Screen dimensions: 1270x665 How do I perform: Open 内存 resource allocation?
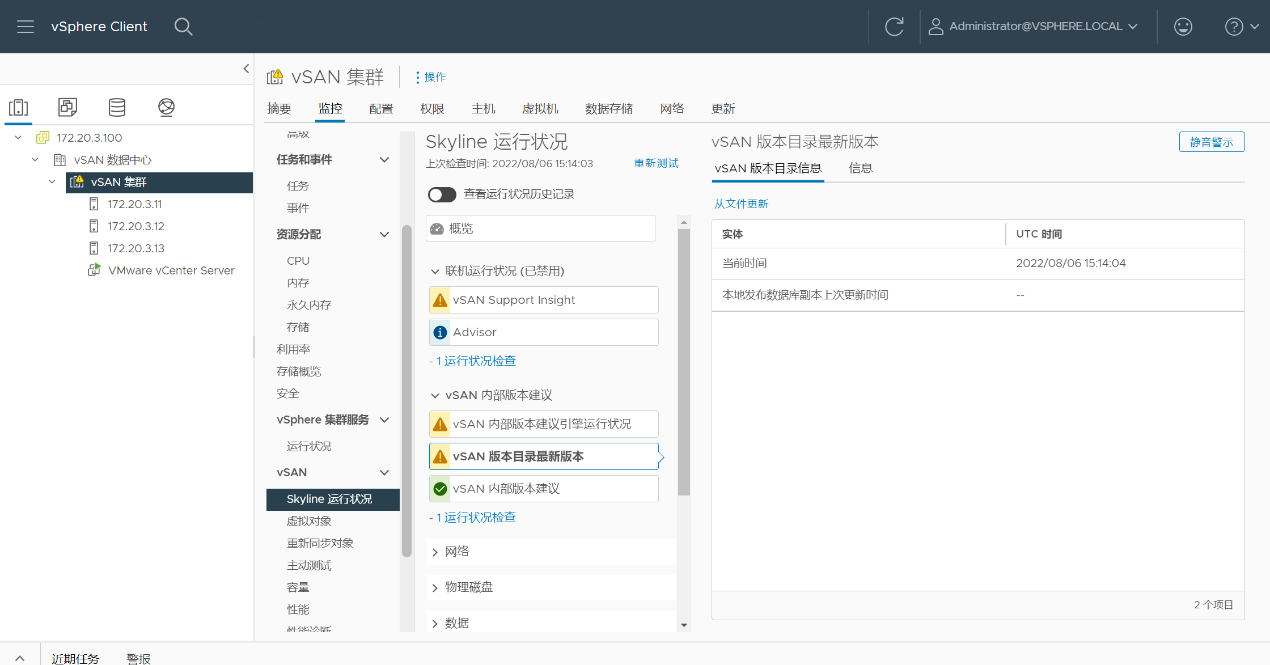(x=298, y=283)
